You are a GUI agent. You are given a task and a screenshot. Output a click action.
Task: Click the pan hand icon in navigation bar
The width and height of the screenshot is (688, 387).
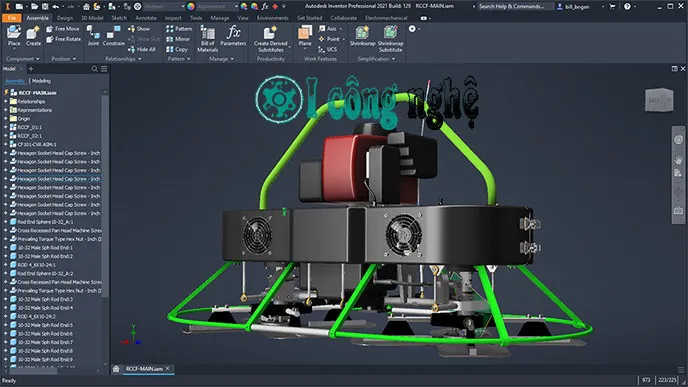coord(678,159)
